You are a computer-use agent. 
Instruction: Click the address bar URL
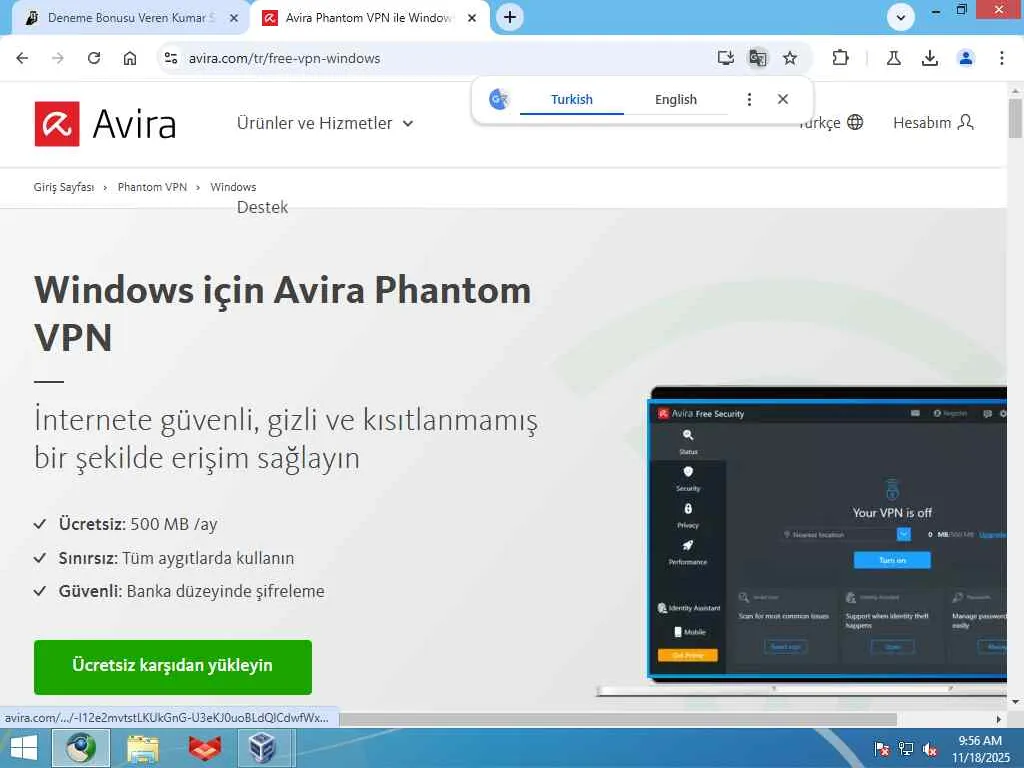click(x=284, y=58)
